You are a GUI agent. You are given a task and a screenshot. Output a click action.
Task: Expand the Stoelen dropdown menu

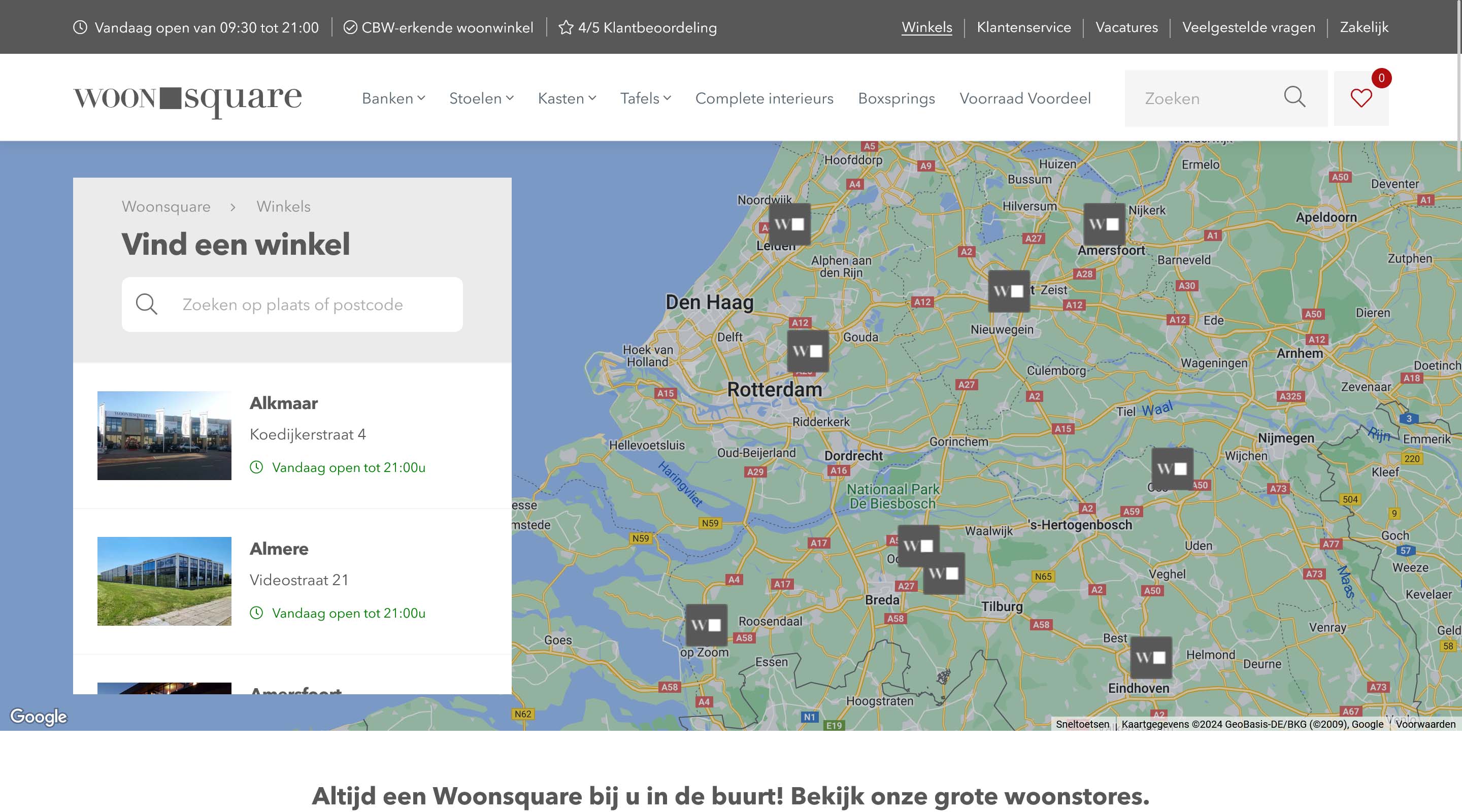point(481,98)
